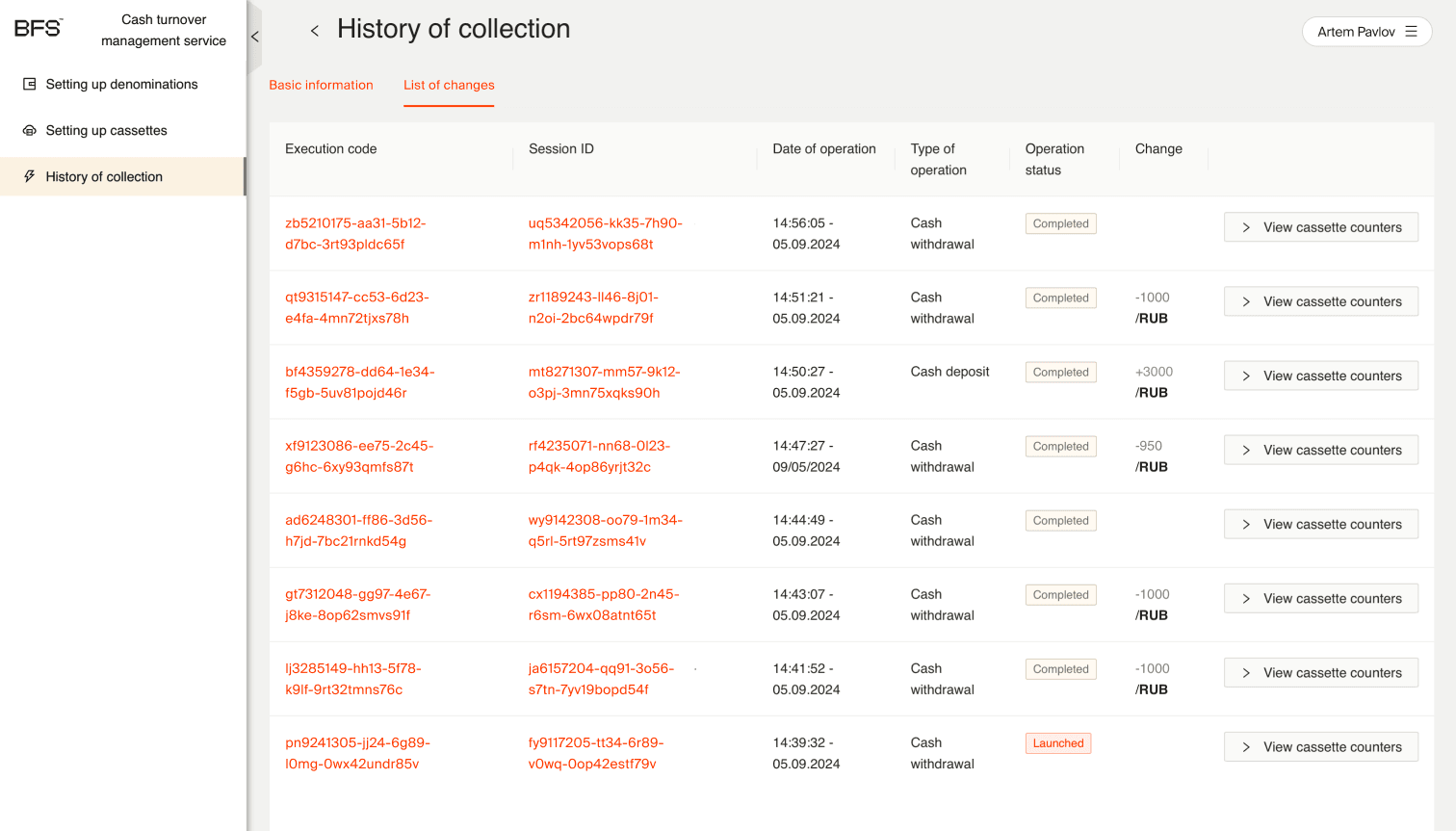The height and width of the screenshot is (831, 1456).
Task: Click the Type of operation column header
Action: (939, 160)
